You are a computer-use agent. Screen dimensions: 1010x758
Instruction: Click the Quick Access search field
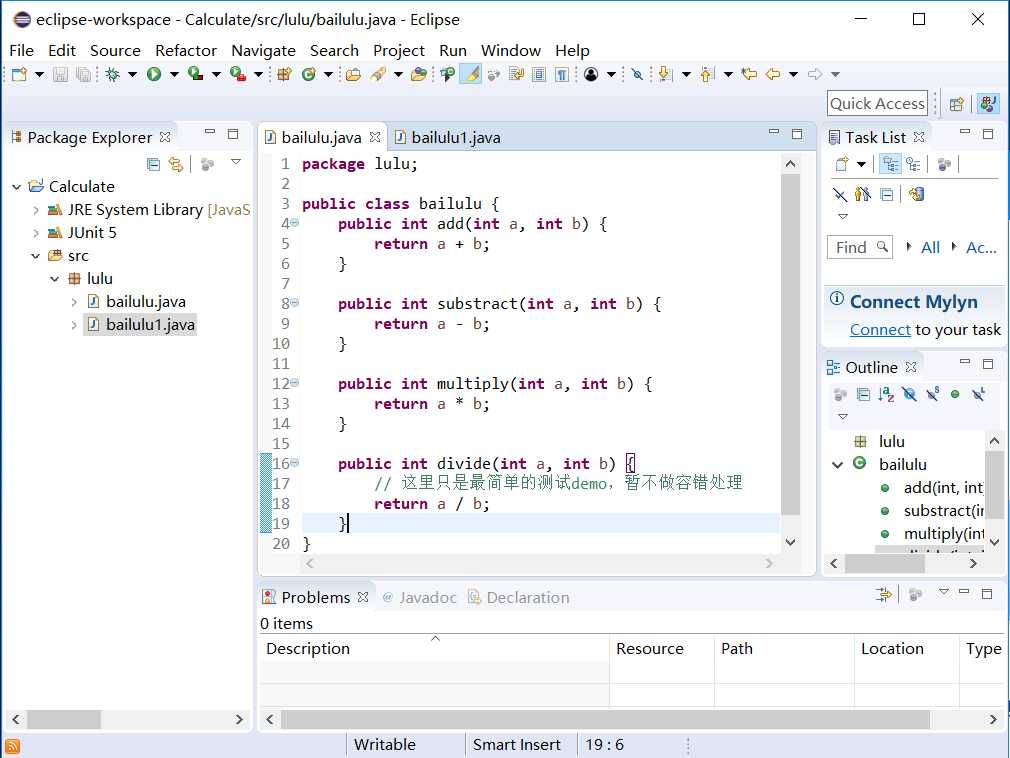[x=877, y=104]
